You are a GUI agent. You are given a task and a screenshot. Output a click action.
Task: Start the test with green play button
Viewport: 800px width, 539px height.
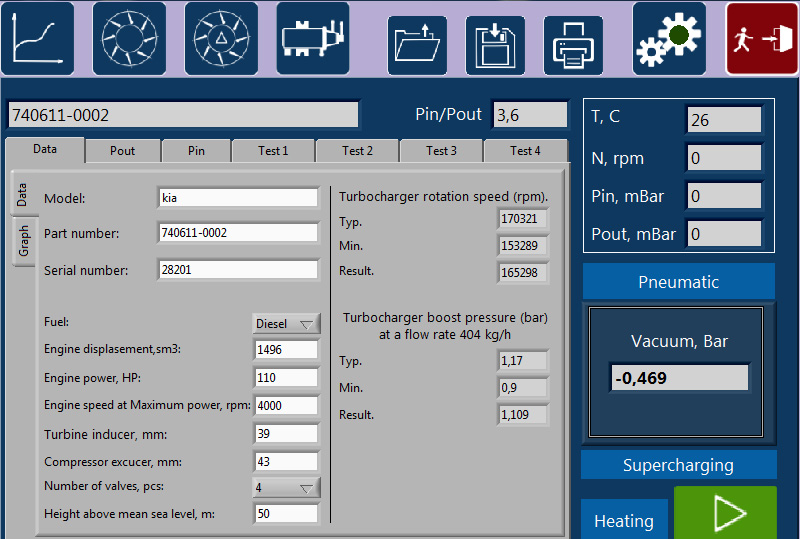point(725,513)
